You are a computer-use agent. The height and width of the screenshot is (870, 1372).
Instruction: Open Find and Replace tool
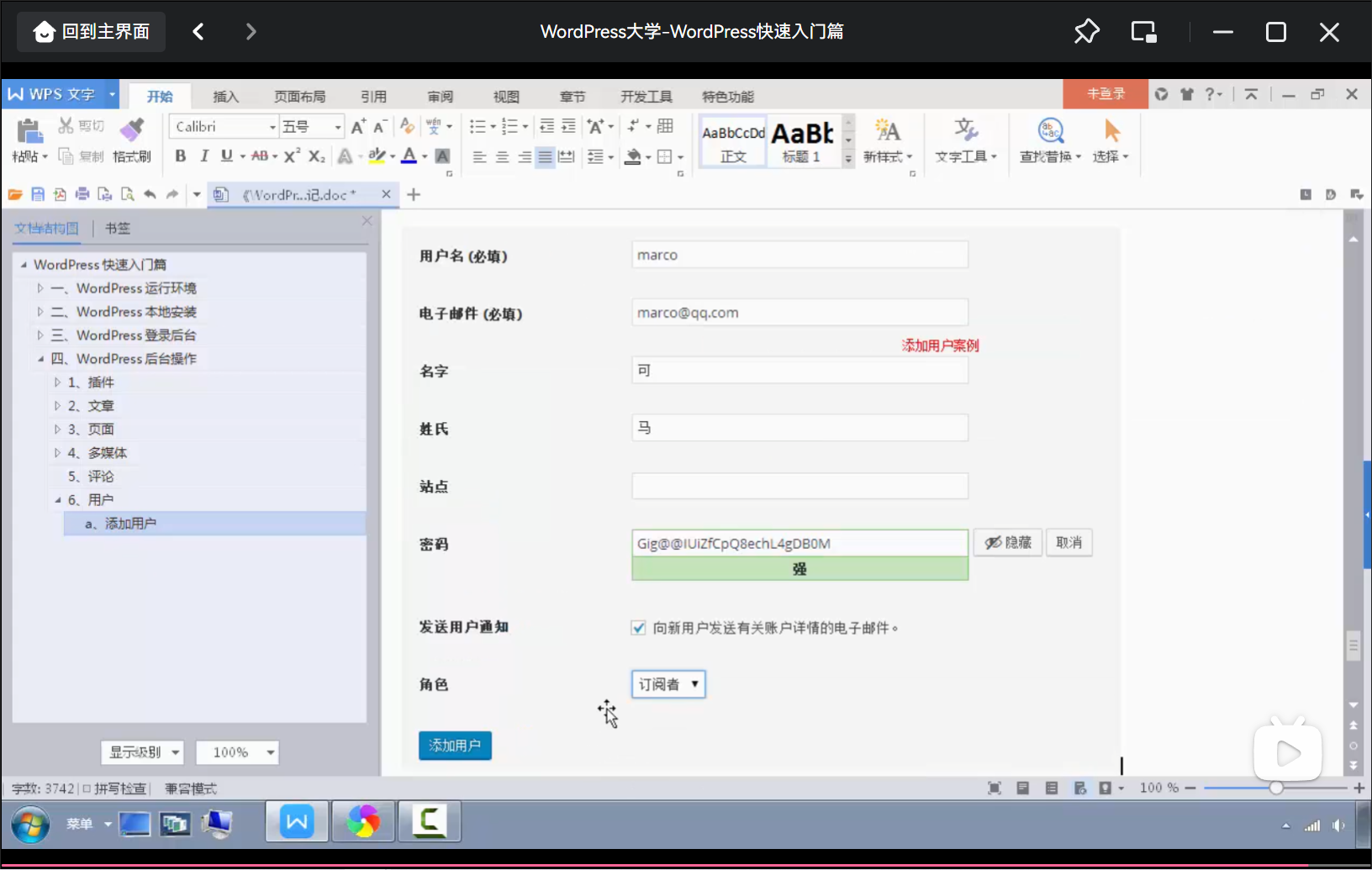point(1050,130)
